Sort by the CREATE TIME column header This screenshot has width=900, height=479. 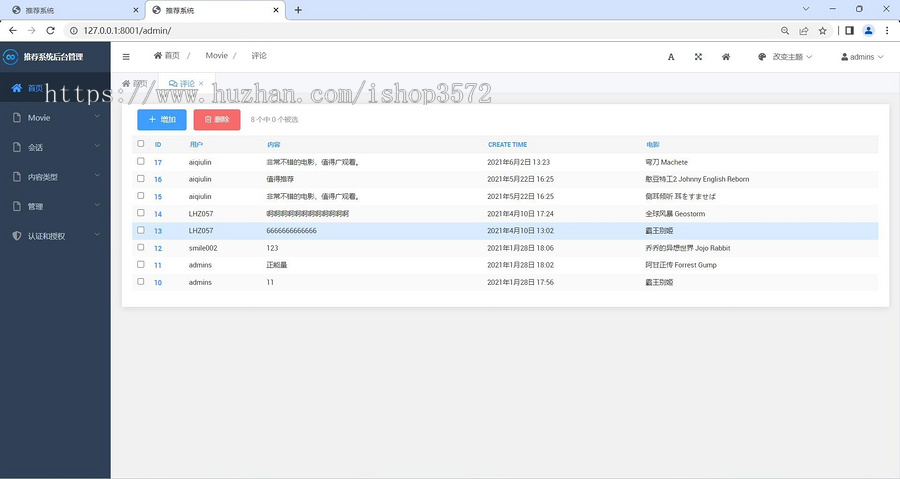(507, 145)
